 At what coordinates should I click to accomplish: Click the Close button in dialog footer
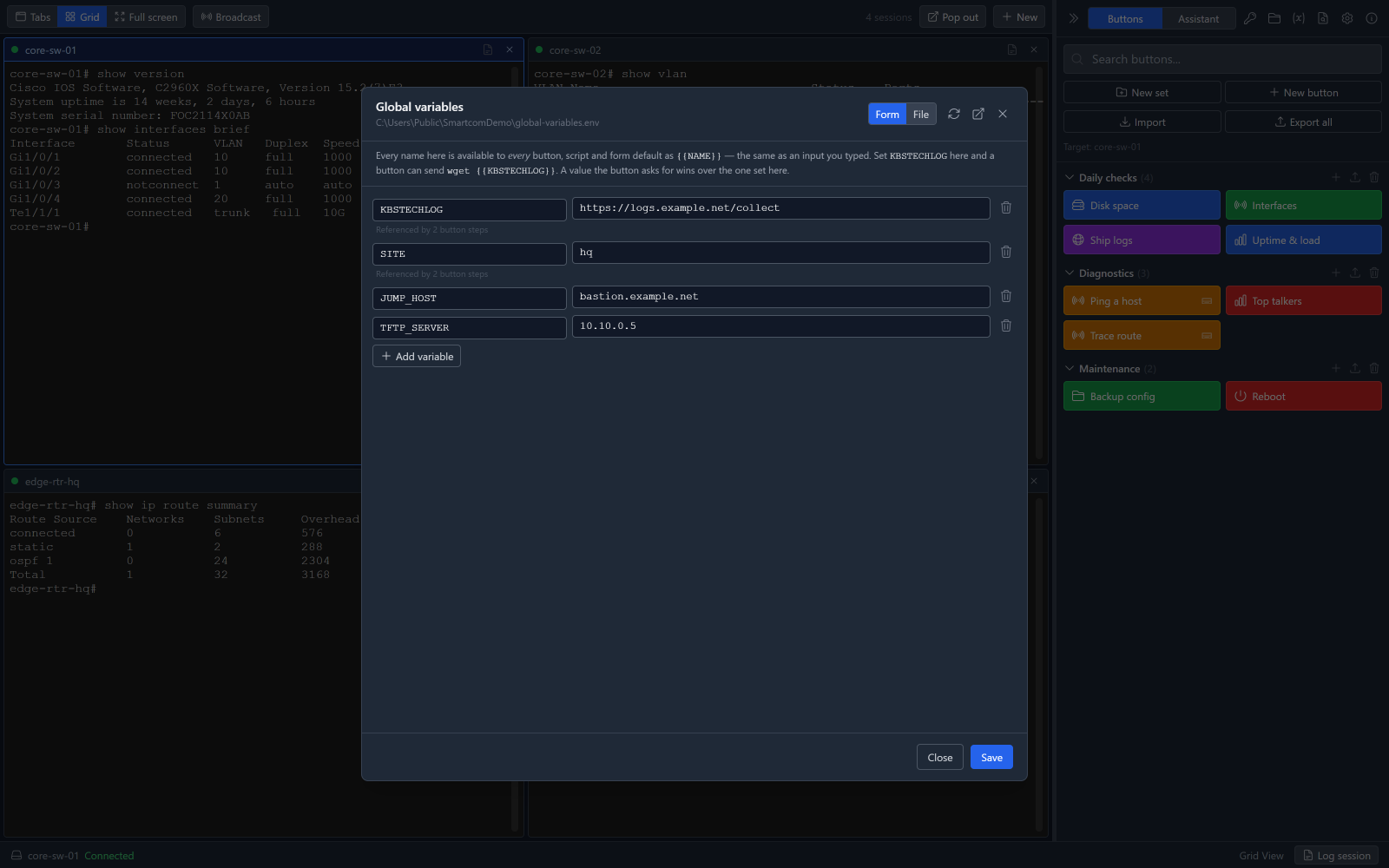pyautogui.click(x=940, y=757)
